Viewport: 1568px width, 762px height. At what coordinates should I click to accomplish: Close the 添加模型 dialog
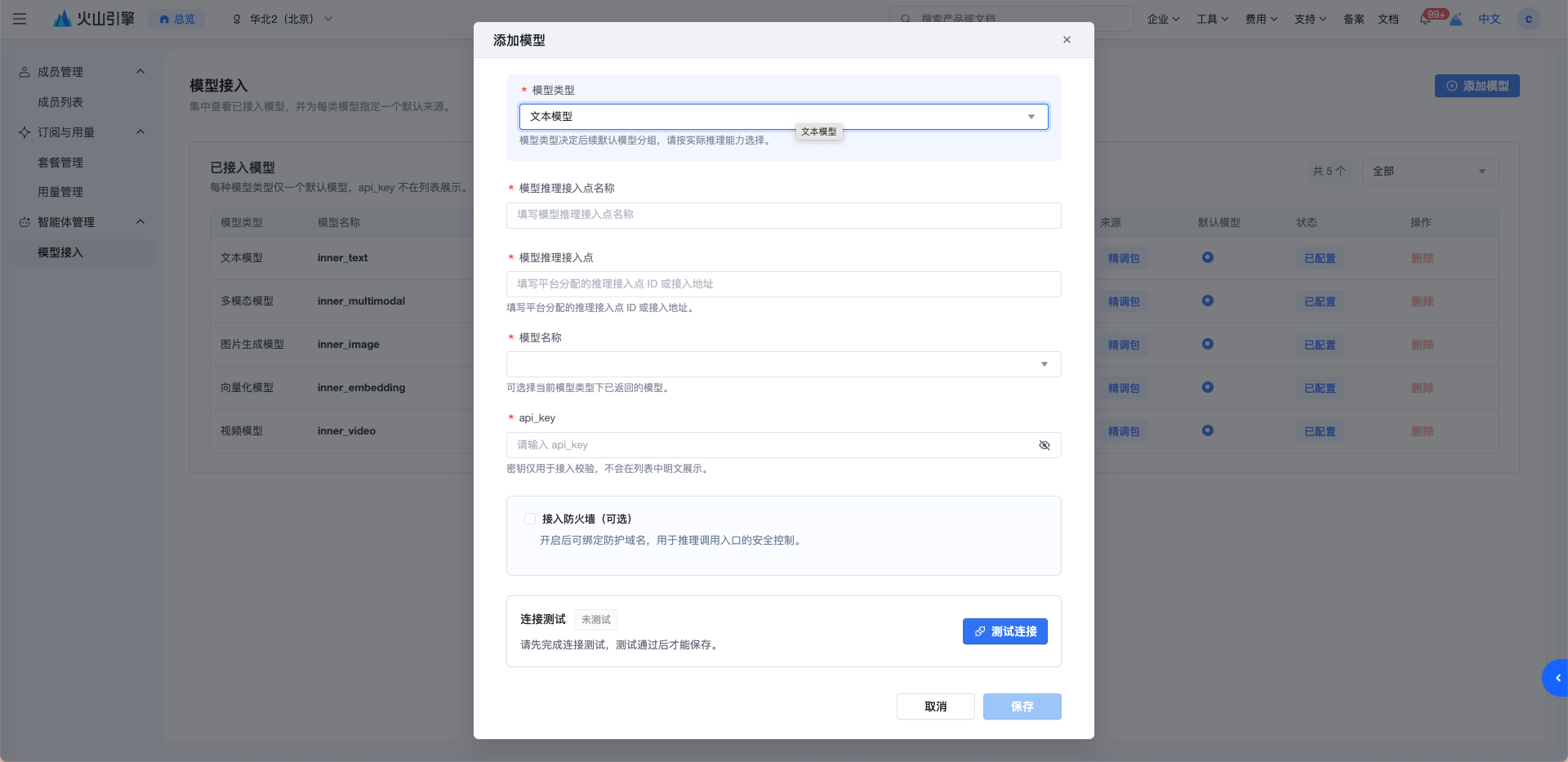click(1067, 39)
